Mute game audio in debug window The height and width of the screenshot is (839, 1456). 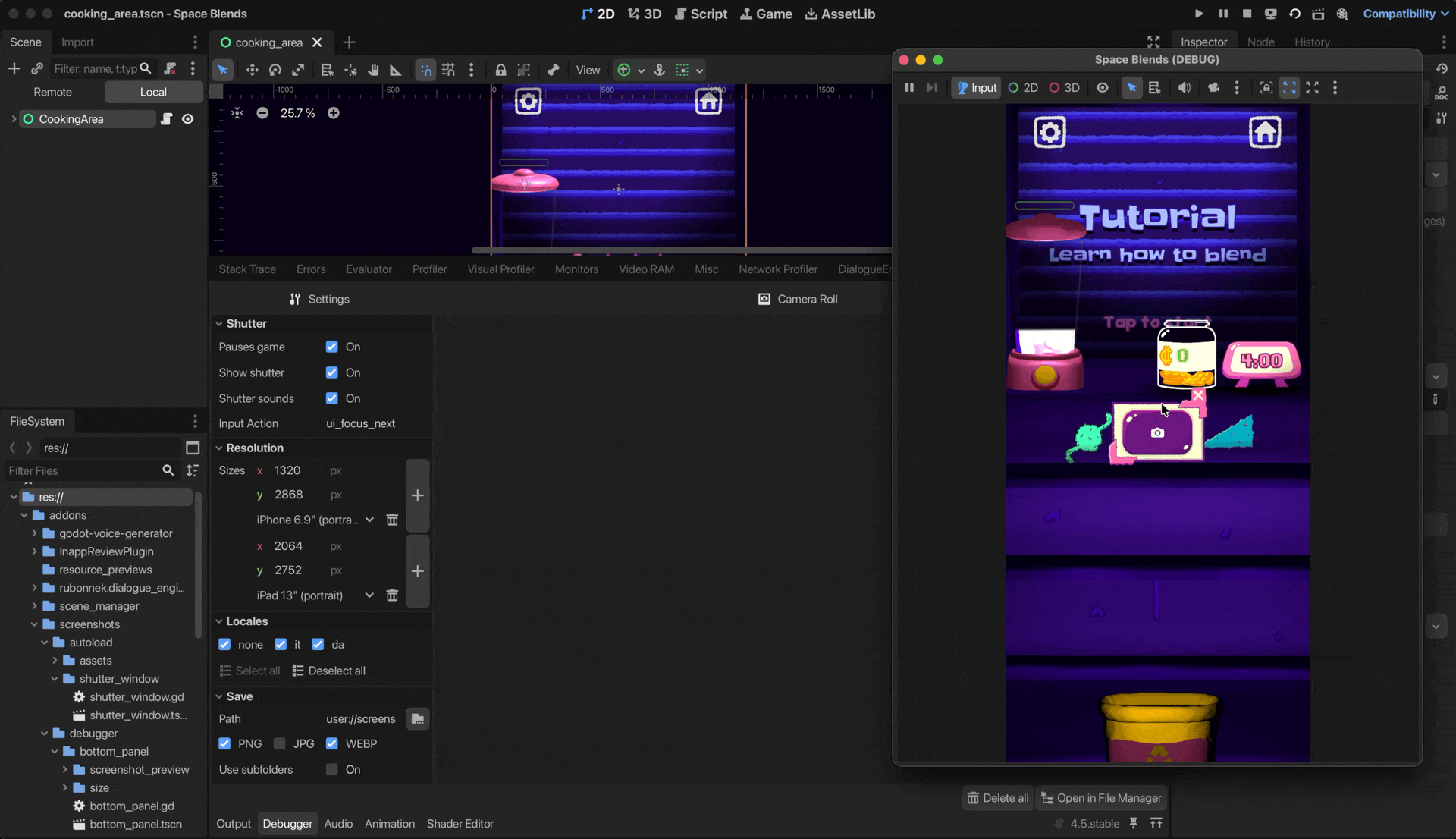[1184, 88]
